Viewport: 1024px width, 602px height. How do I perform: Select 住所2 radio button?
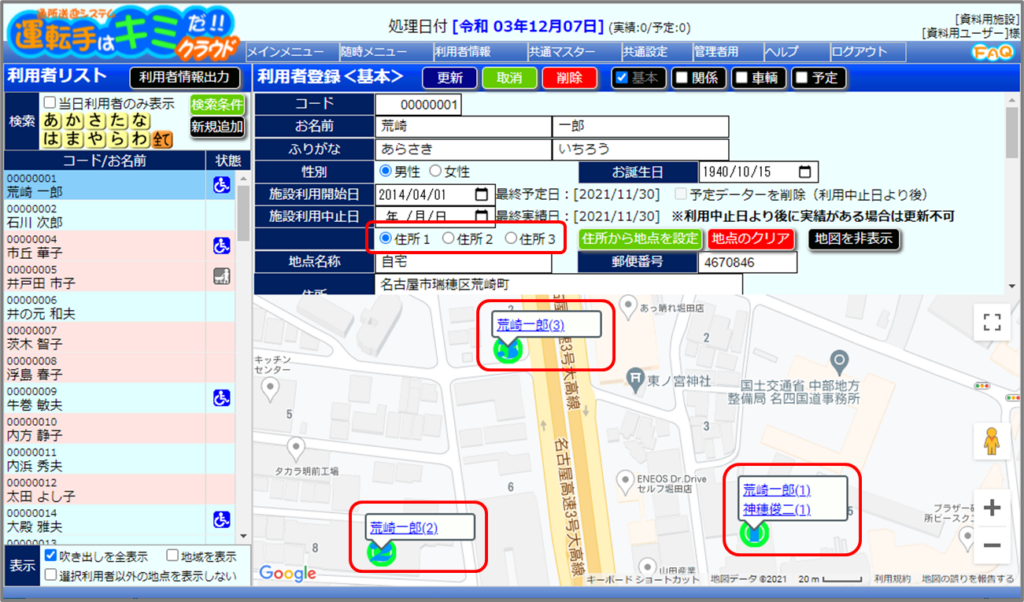click(x=448, y=238)
